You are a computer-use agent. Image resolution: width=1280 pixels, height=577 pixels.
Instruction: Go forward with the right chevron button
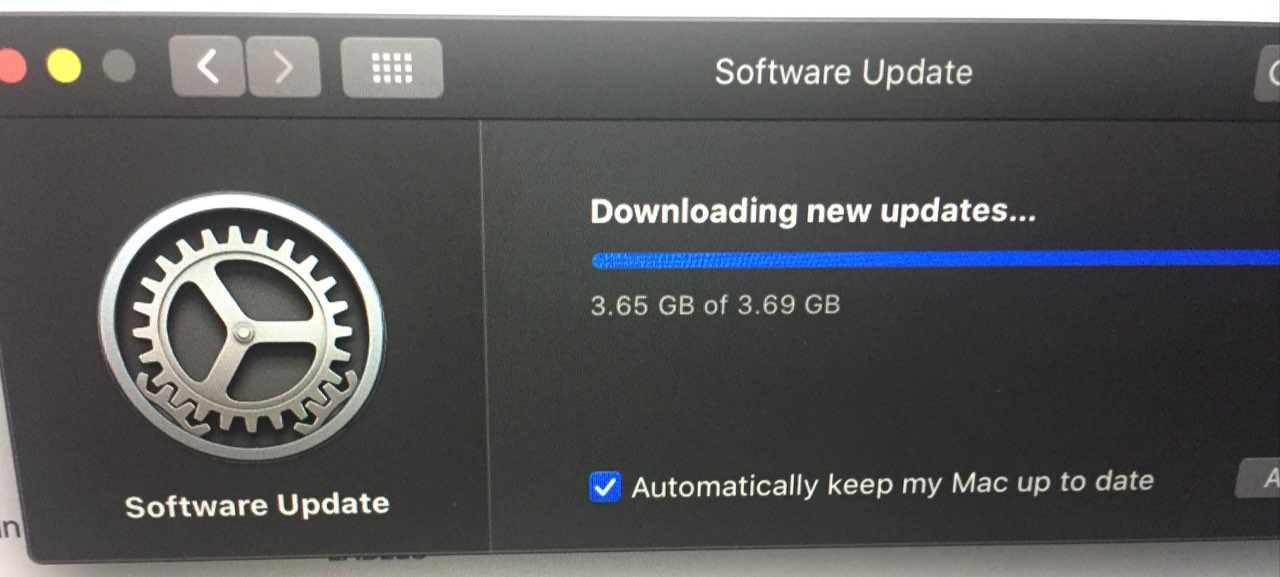click(284, 67)
